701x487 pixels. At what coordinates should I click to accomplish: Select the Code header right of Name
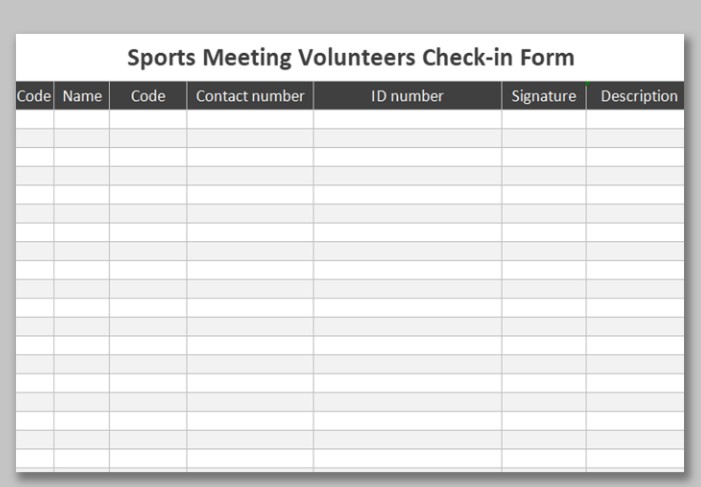tap(148, 96)
